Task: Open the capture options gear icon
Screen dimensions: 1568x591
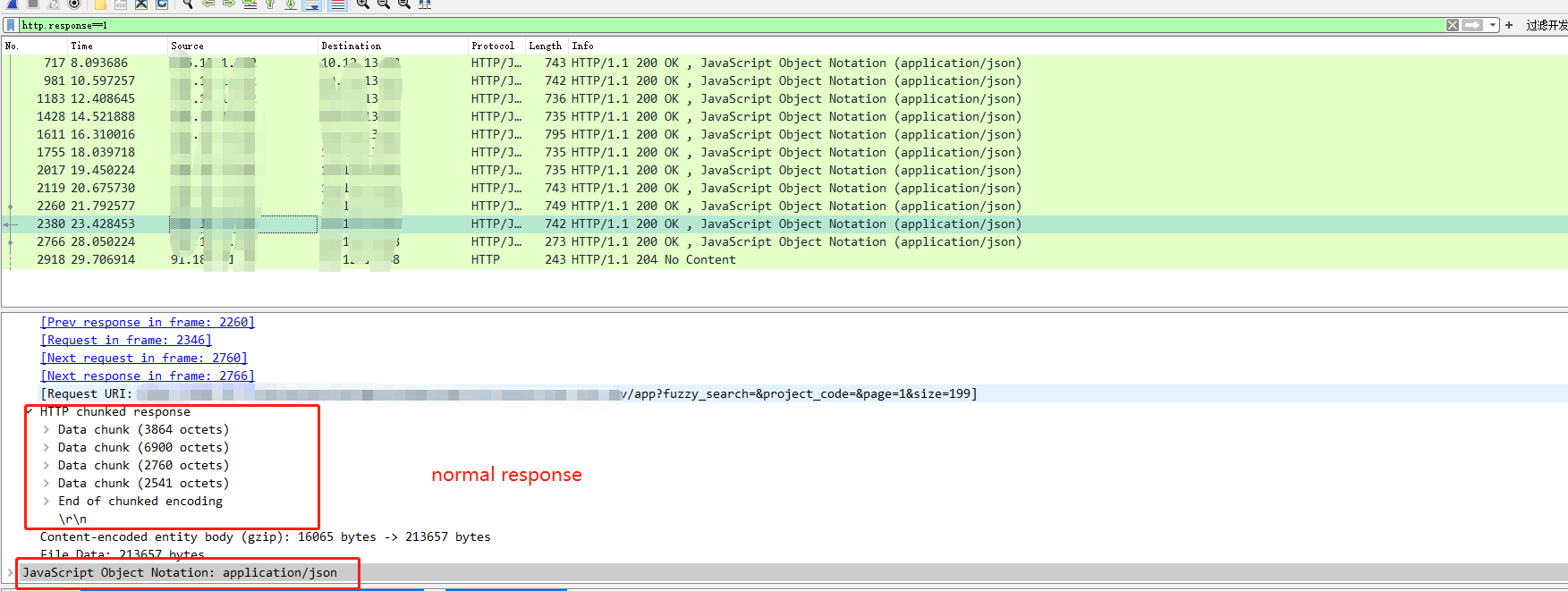Action: (x=74, y=4)
